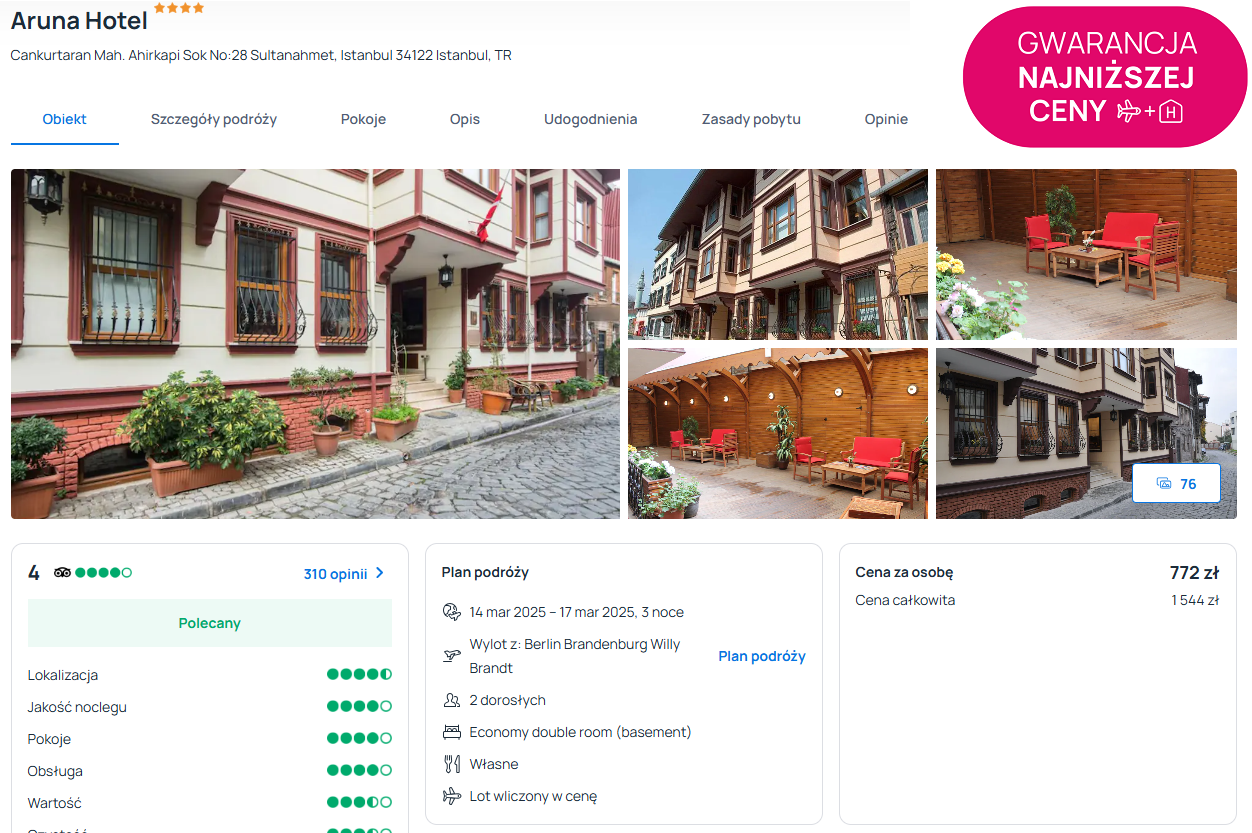Click the TripAdvisor owl logo icon
Viewport: 1252px width, 833px height.
pos(63,573)
